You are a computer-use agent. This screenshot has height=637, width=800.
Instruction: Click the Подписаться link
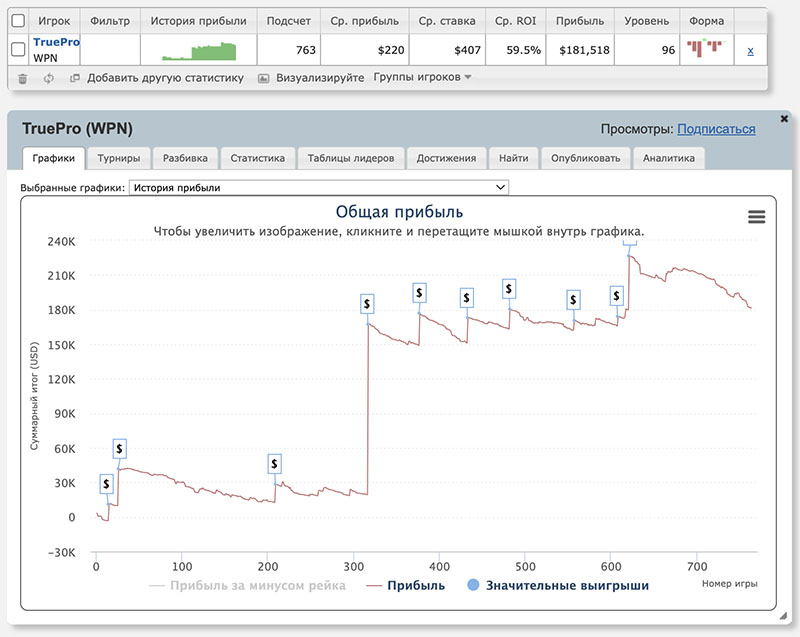coord(716,129)
